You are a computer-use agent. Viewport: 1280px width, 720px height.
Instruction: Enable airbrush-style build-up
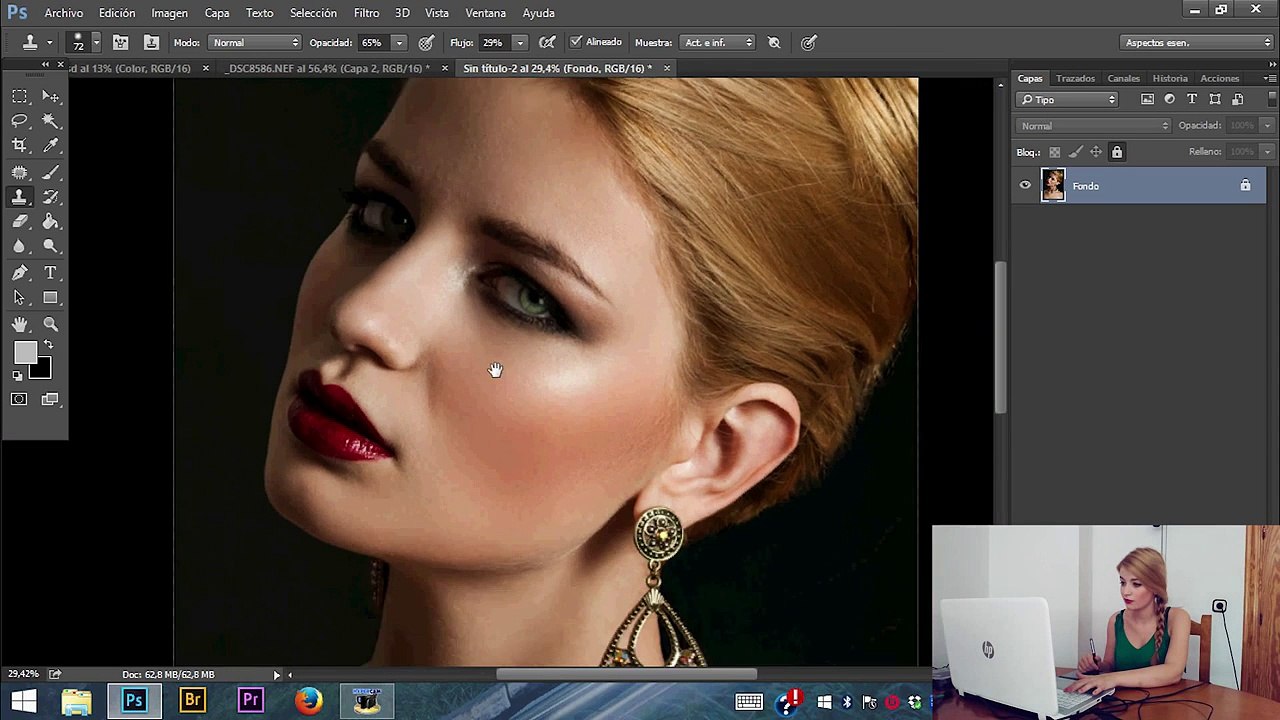(x=547, y=42)
